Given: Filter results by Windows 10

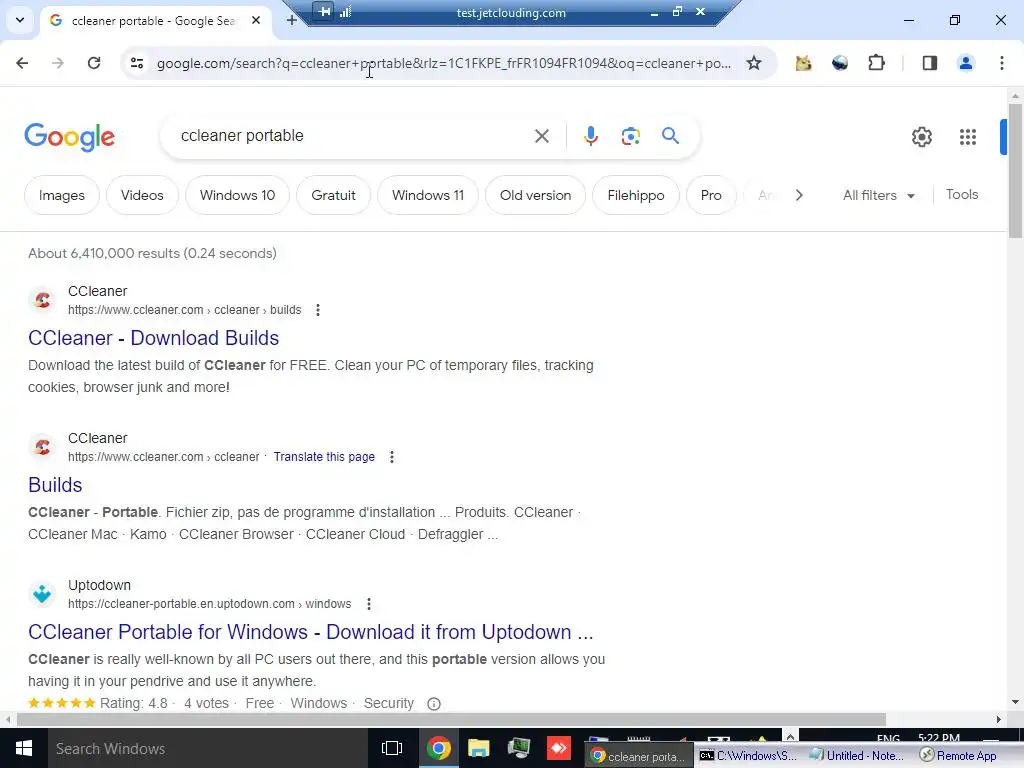Looking at the screenshot, I should 237,195.
